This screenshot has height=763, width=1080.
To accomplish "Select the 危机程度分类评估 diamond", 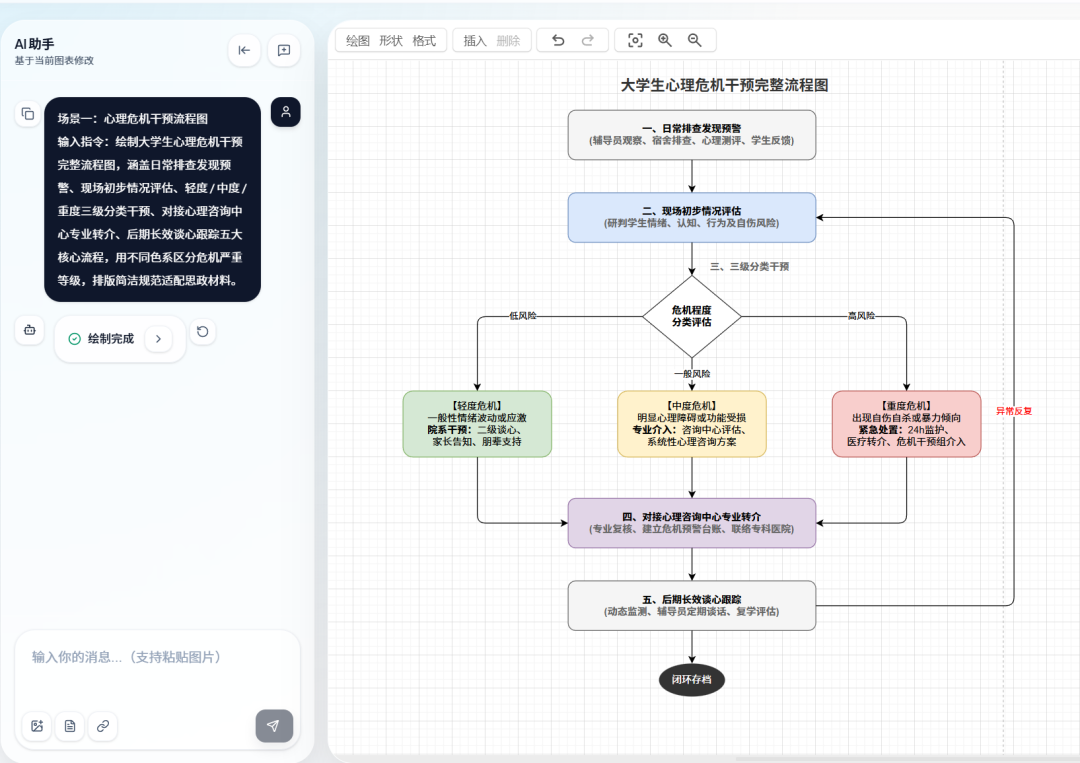I will pyautogui.click(x=692, y=317).
